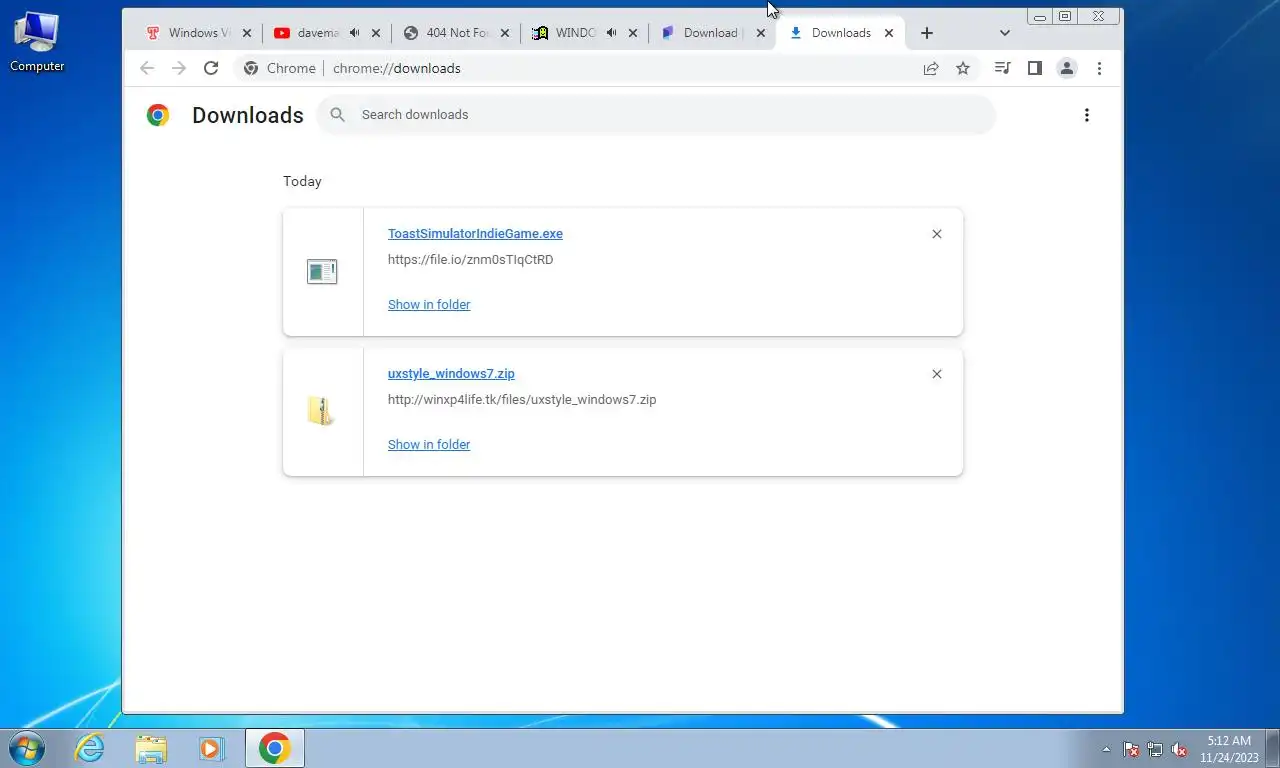Open the network tray icon
The image size is (1280, 768).
[x=1155, y=749]
